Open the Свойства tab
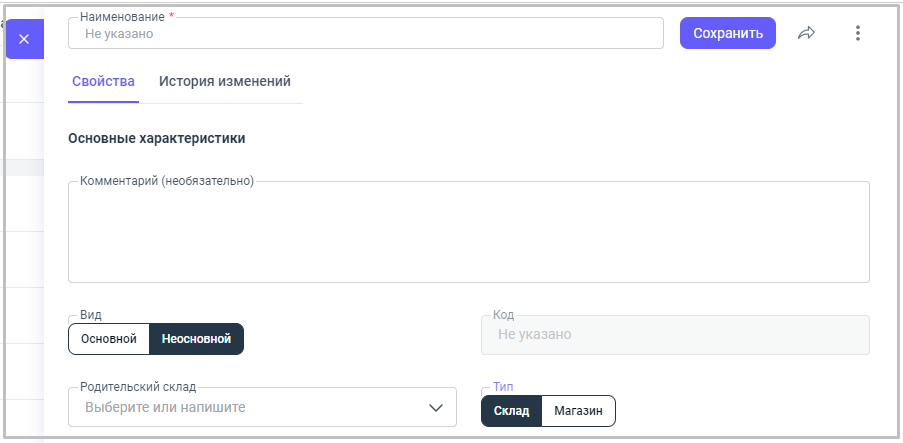The height and width of the screenshot is (443, 903). (103, 82)
